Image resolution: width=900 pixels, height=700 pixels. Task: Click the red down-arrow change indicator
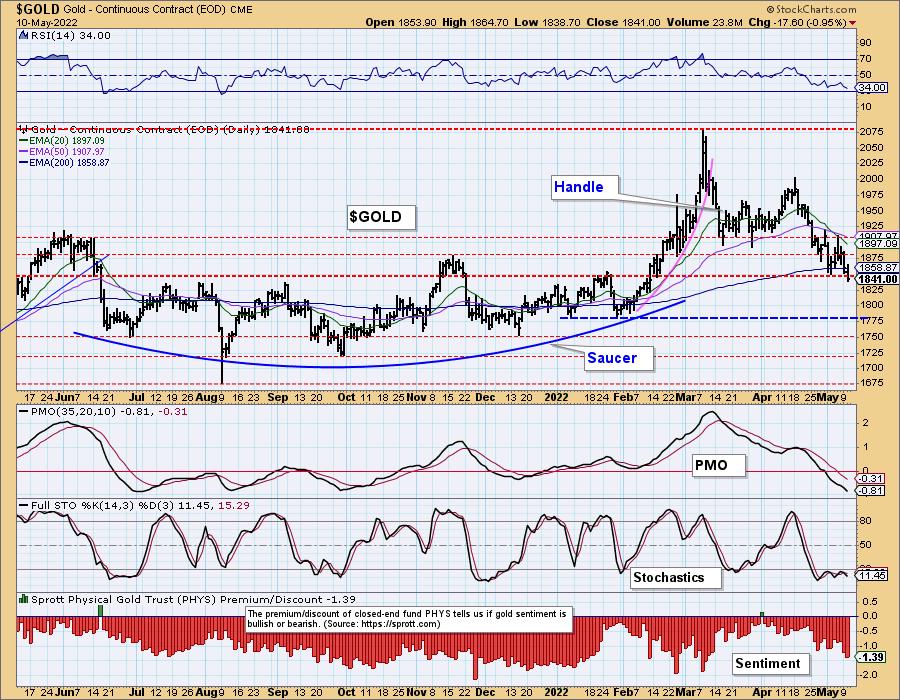pos(853,23)
